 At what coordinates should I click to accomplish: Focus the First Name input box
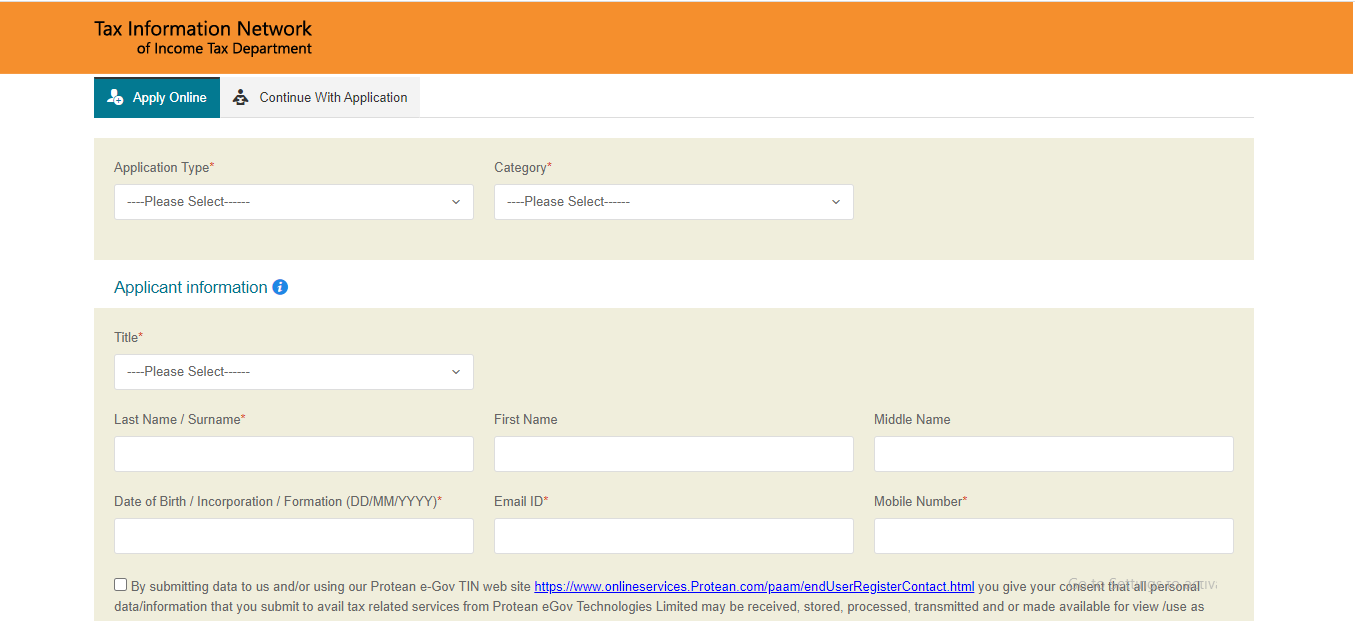(673, 454)
